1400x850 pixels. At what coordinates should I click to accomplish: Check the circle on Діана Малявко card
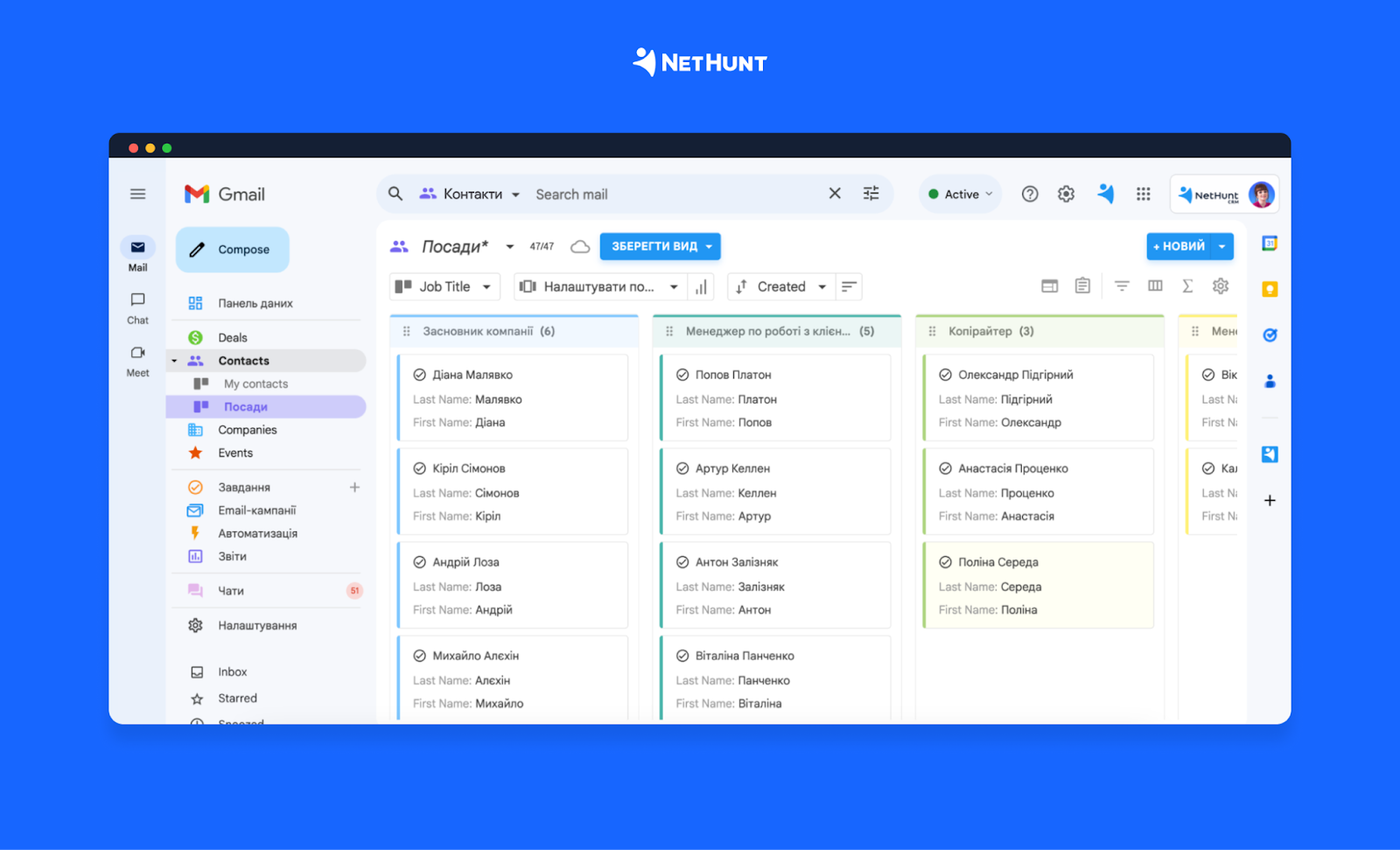click(420, 375)
